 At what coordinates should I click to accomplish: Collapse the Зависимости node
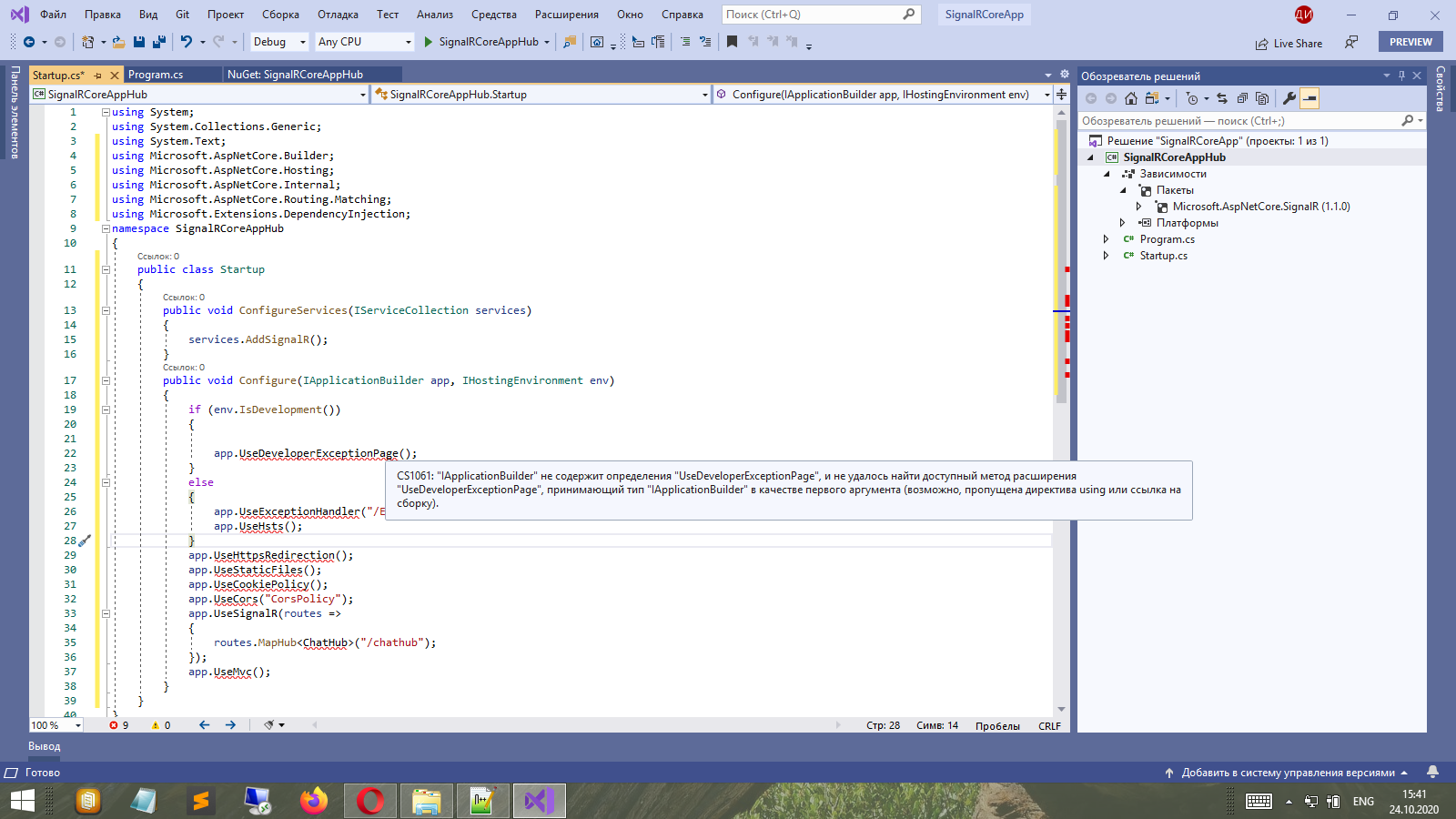click(x=1107, y=174)
